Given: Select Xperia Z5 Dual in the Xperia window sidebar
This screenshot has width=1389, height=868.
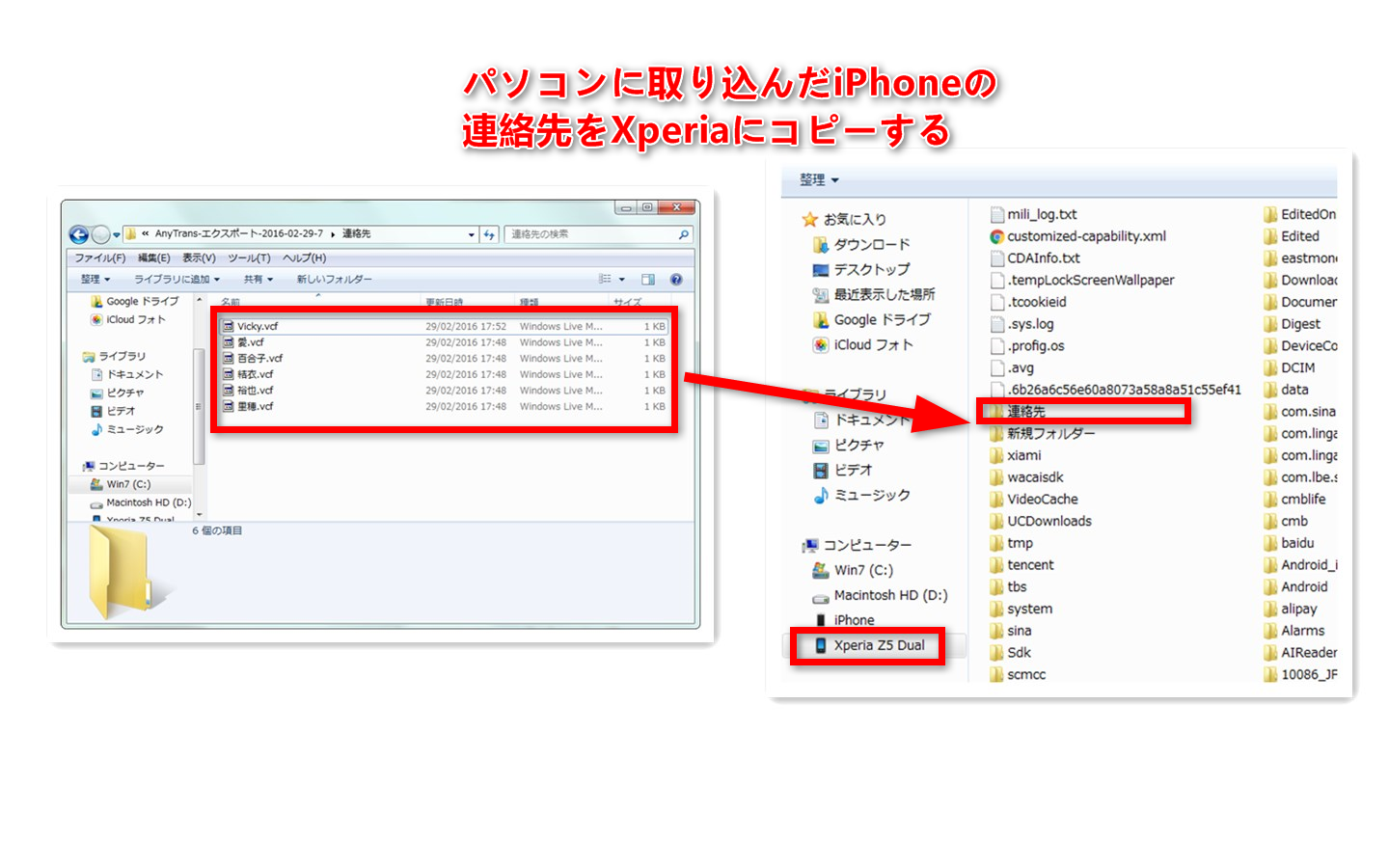Looking at the screenshot, I should tap(869, 646).
